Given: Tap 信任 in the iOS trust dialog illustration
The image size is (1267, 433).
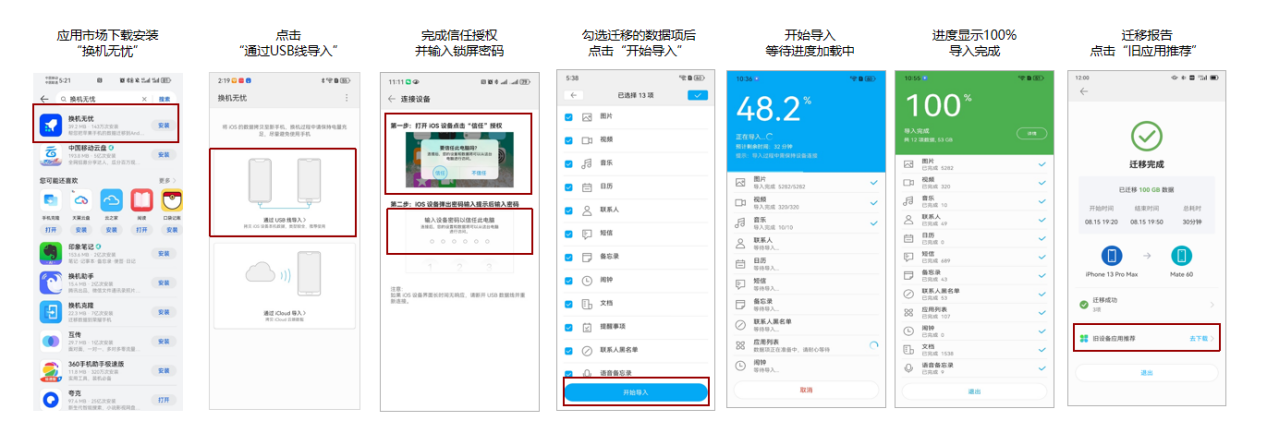Looking at the screenshot, I should 441,172.
